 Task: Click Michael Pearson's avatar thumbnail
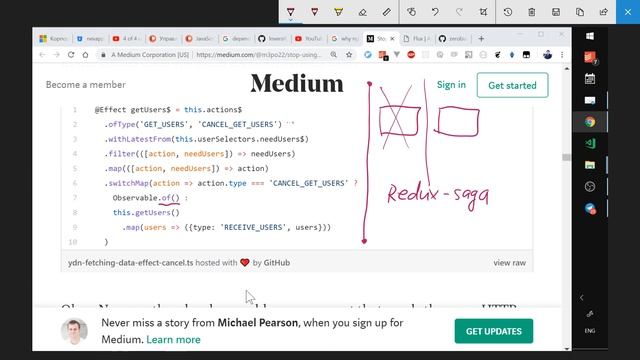coord(74,331)
